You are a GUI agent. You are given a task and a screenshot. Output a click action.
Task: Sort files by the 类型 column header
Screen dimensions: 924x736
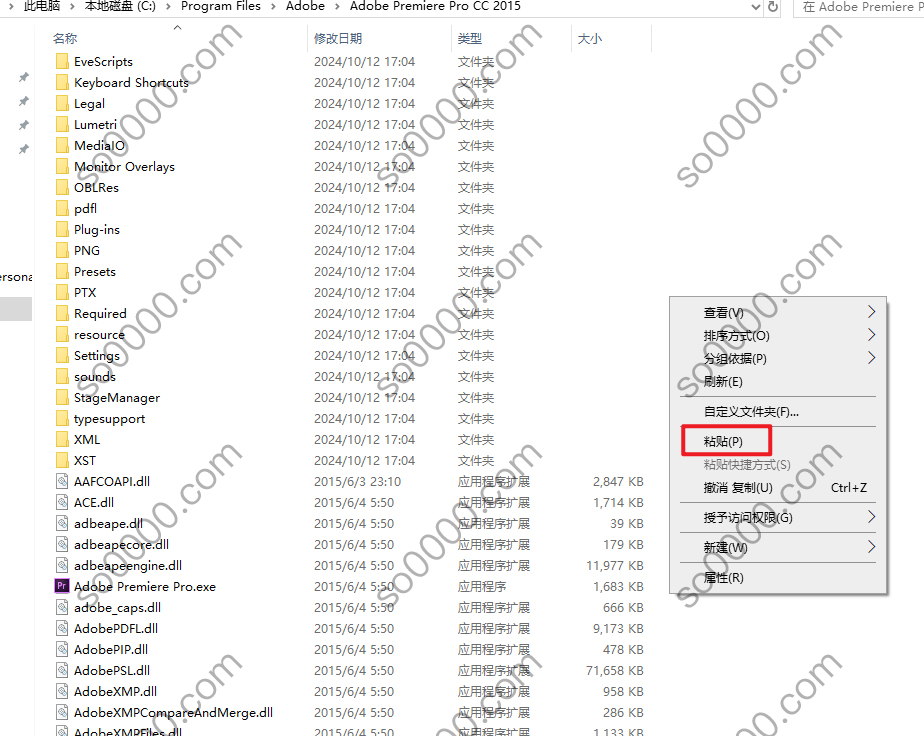click(x=470, y=38)
